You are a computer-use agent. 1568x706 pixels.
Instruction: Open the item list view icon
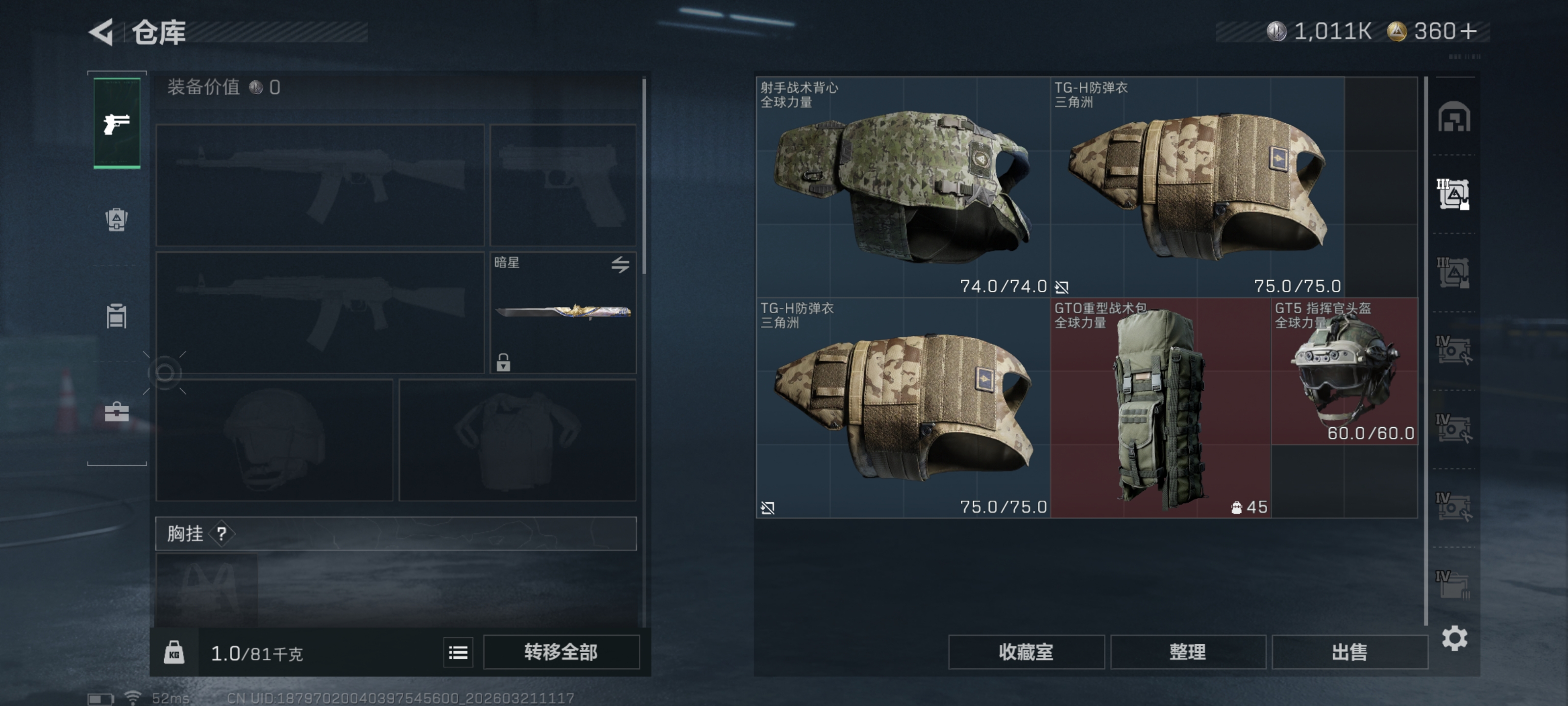pos(458,653)
